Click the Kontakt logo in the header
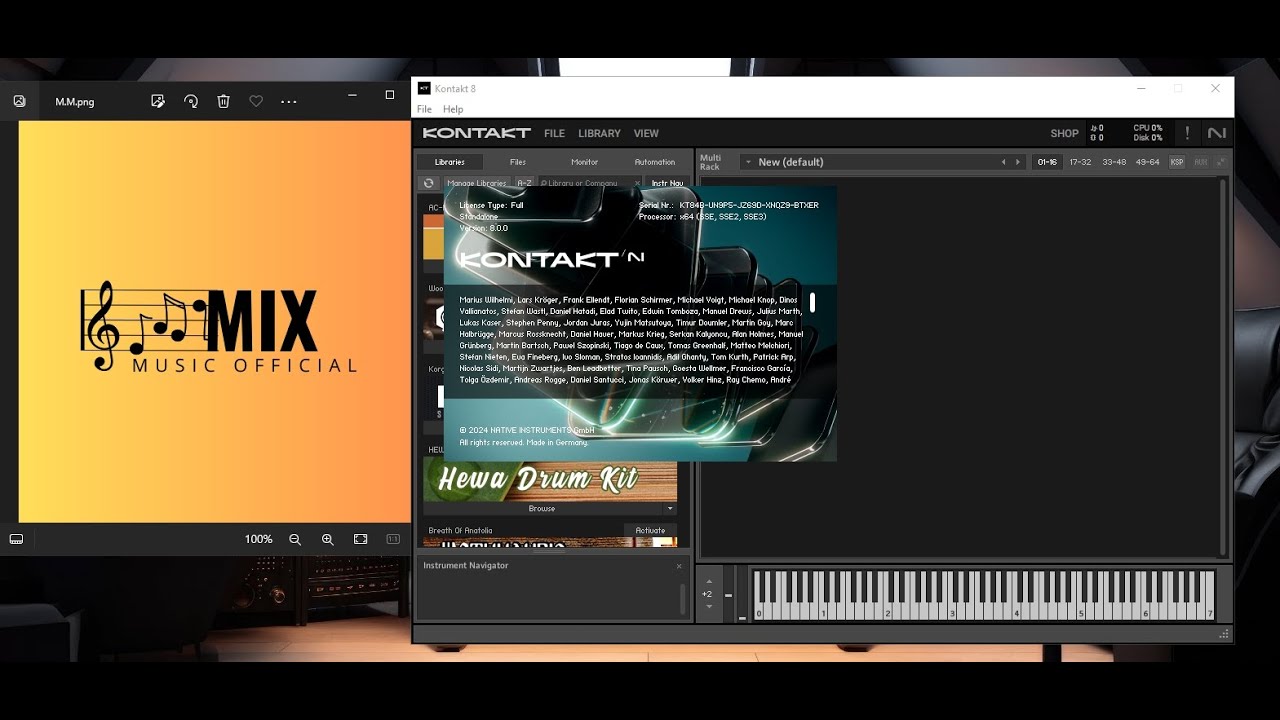Screen dimensions: 1280x720 click(476, 133)
